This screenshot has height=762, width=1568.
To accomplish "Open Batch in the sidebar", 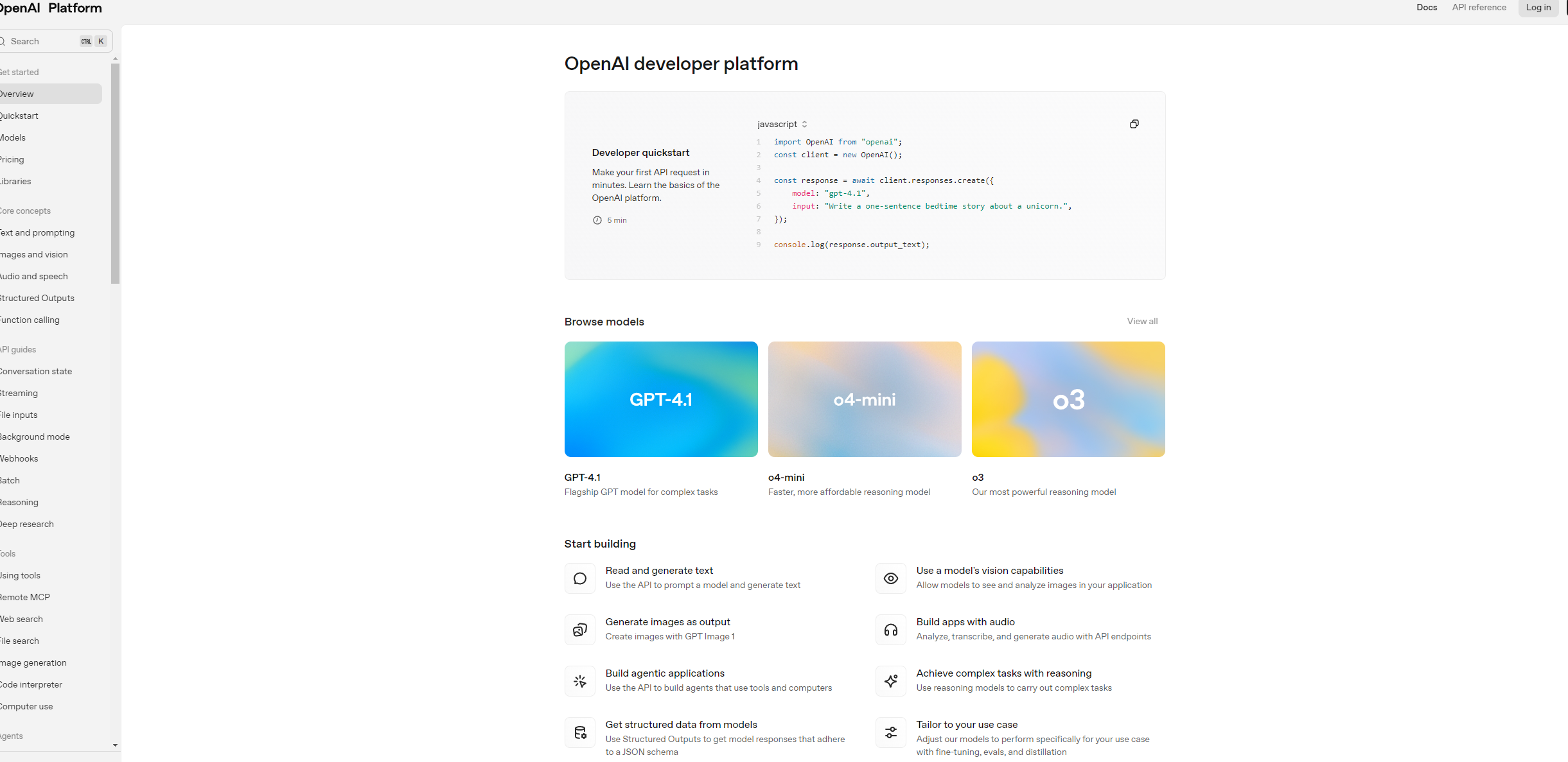I will (x=50, y=480).
